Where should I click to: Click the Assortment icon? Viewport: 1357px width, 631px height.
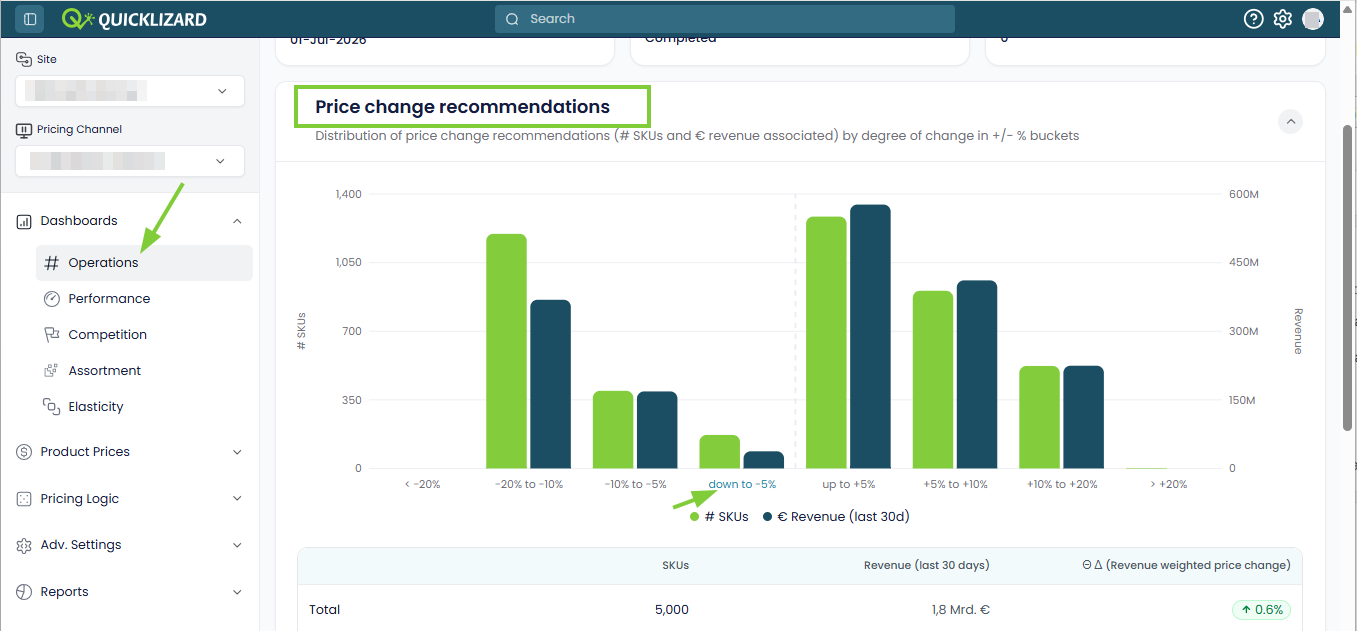pos(52,371)
